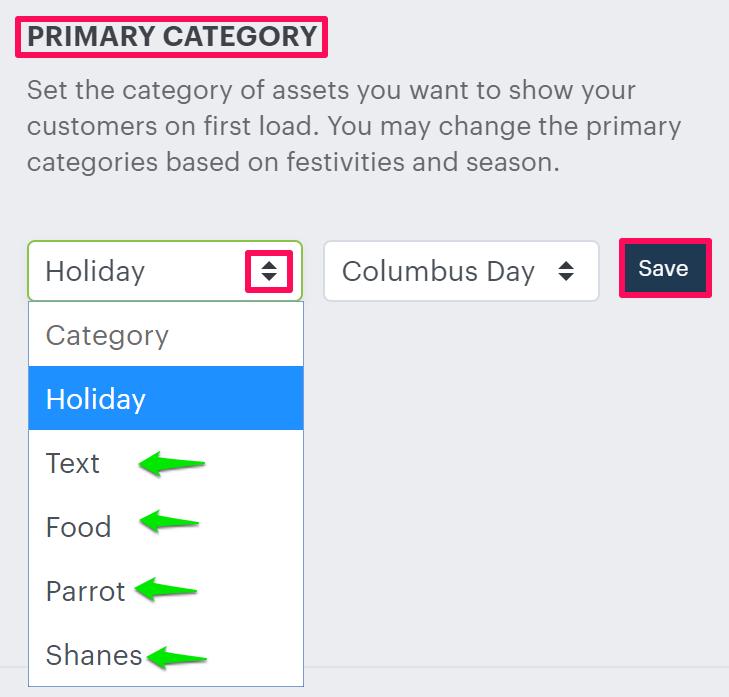Select the Shanes list option
The image size is (729, 697).
[94, 655]
